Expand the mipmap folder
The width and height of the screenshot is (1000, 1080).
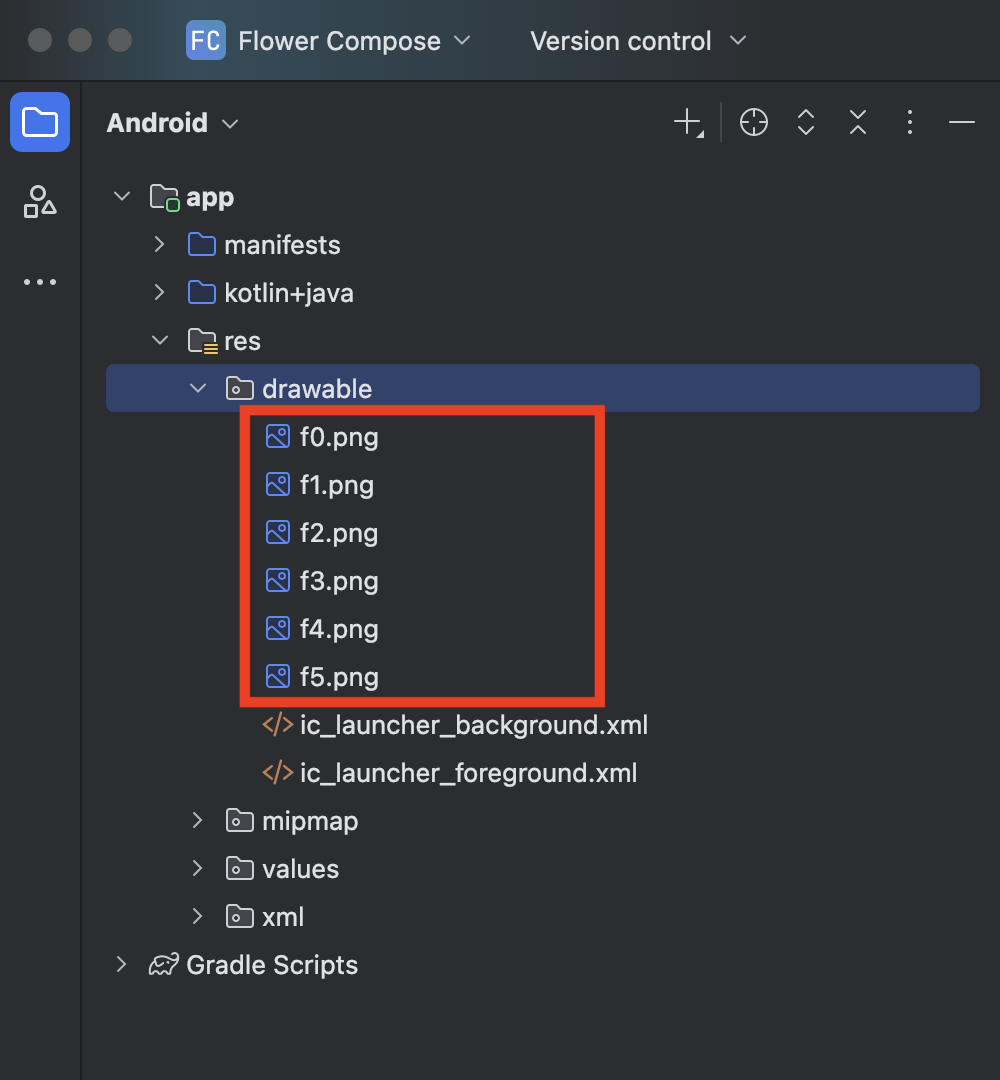point(198,820)
